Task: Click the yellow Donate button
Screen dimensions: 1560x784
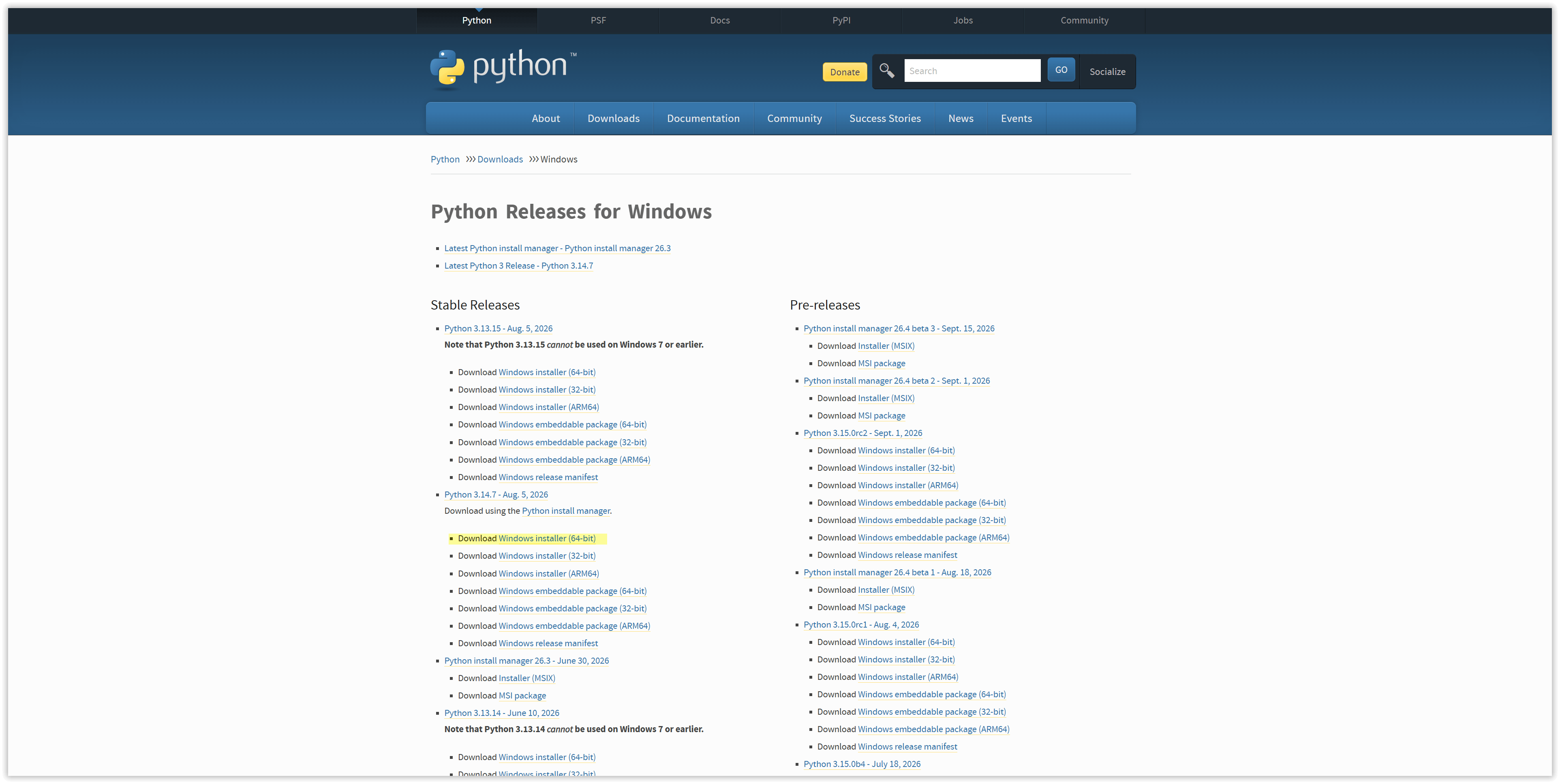Action: coord(844,72)
